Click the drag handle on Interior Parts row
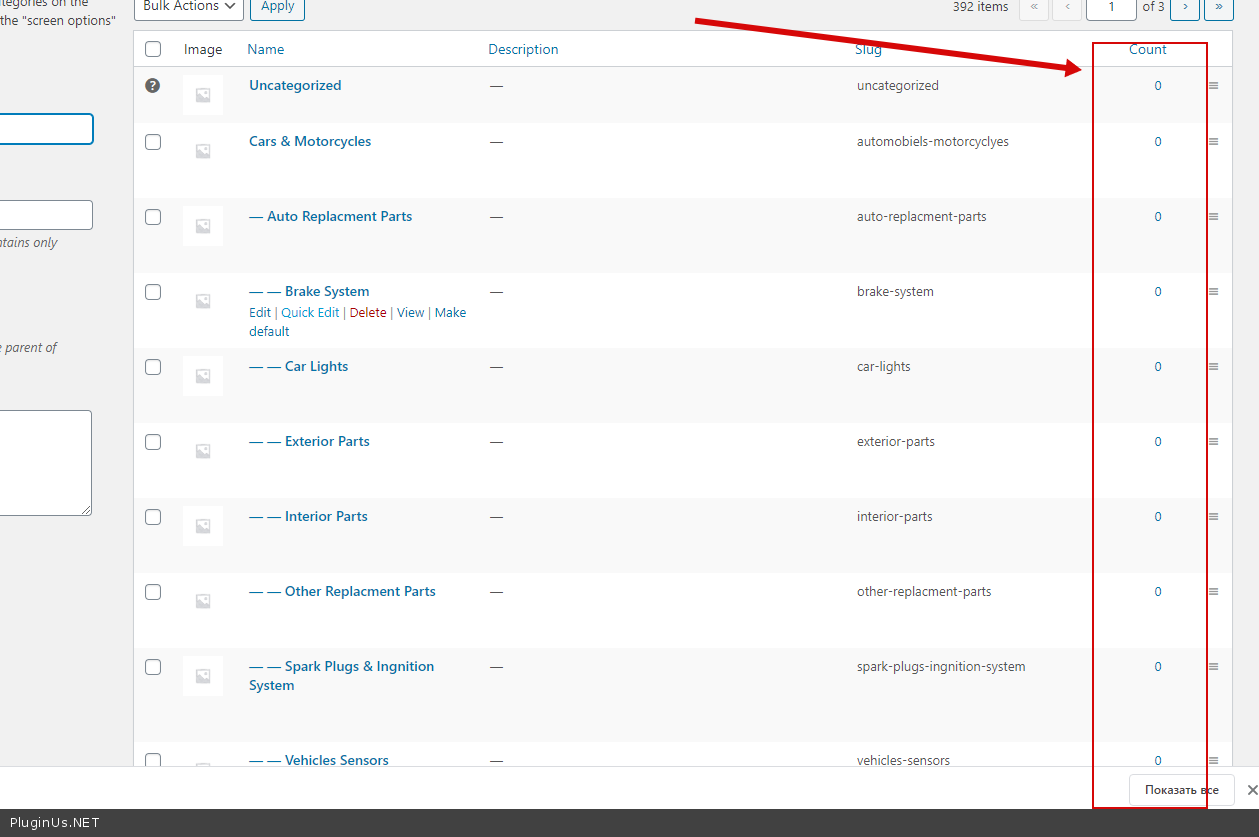 point(1213,517)
